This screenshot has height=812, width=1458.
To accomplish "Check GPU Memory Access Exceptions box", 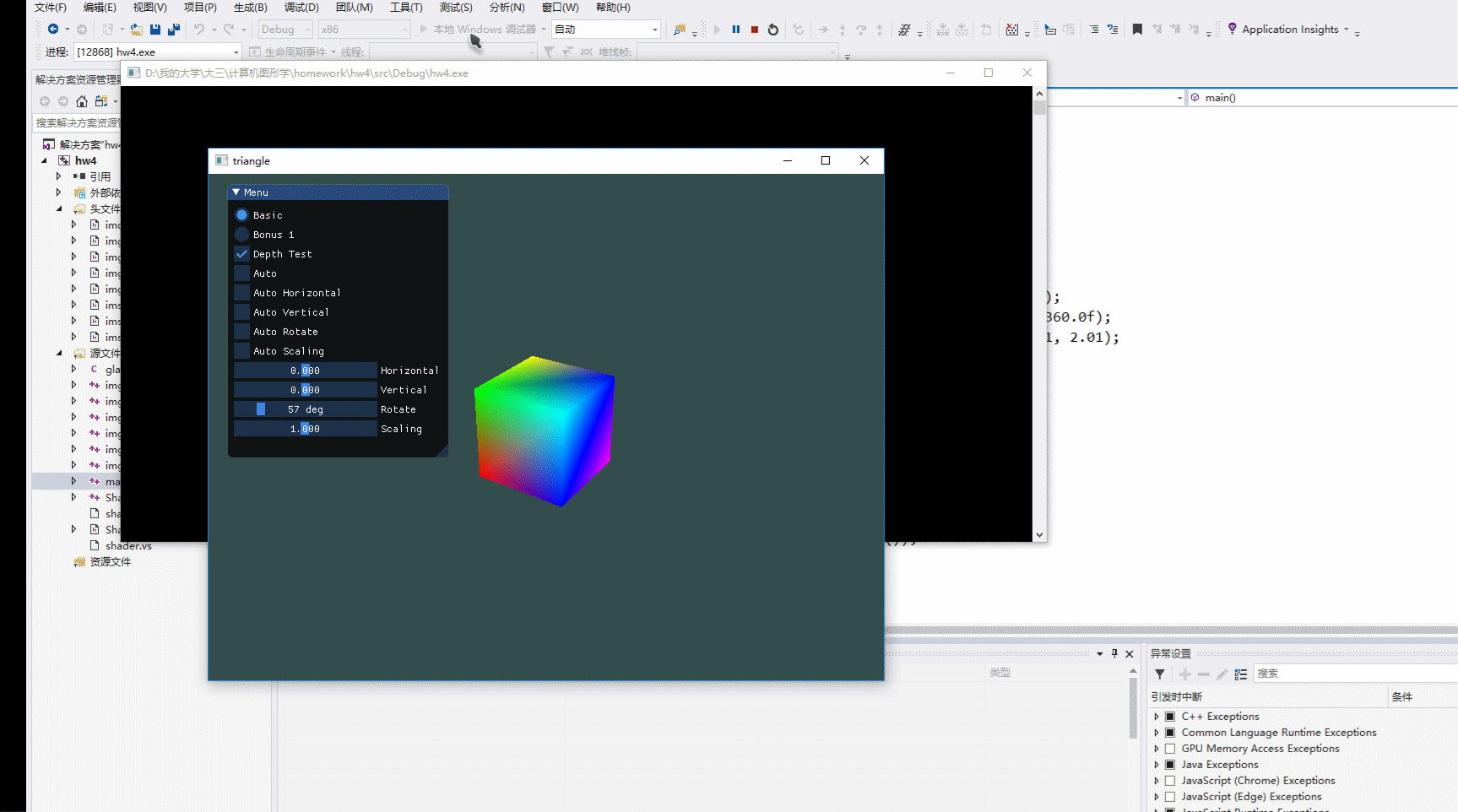I will click(x=1170, y=749).
